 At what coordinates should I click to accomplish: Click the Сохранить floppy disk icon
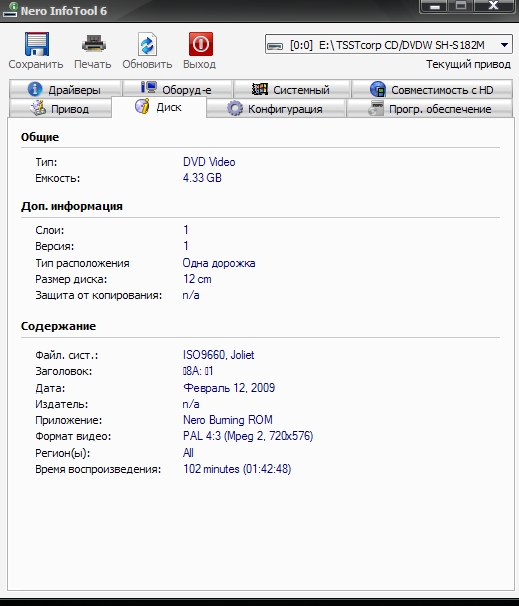coord(37,44)
